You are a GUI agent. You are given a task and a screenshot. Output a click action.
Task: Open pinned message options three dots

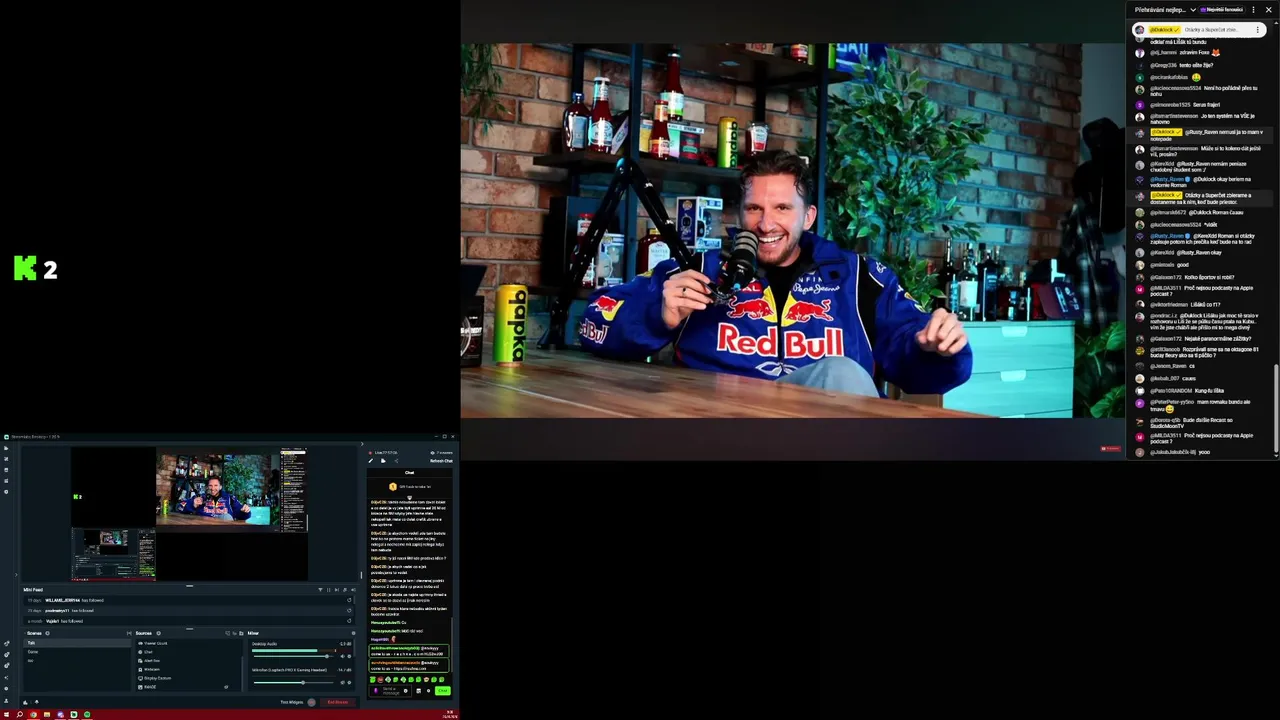click(1257, 30)
